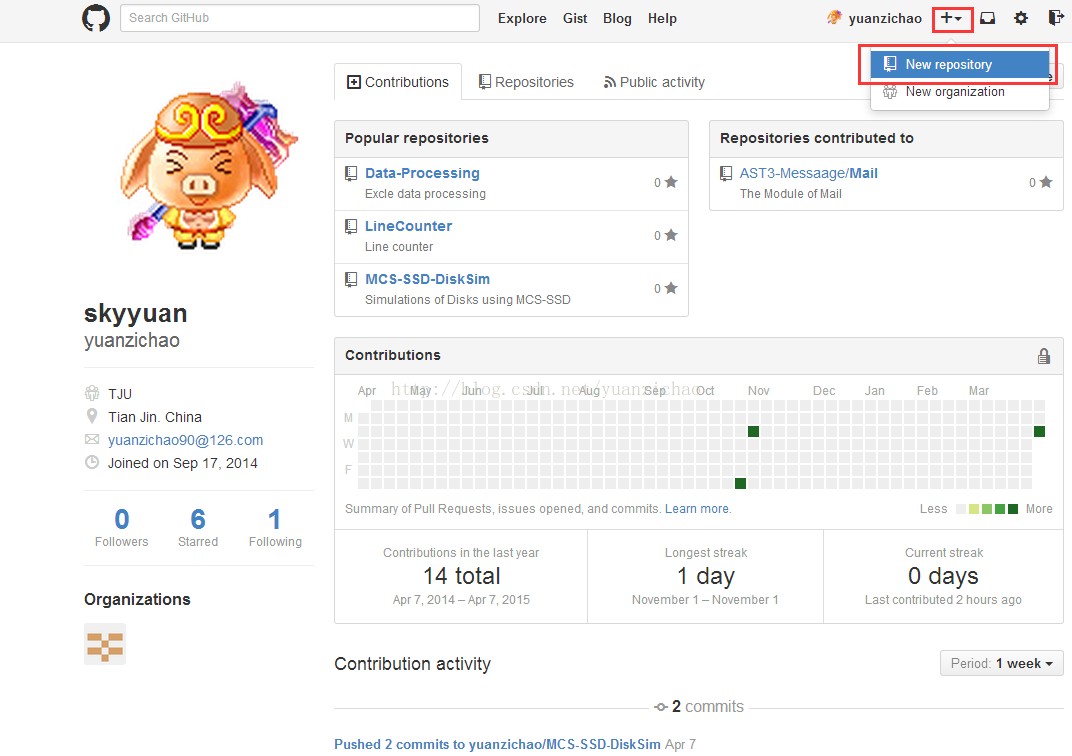This screenshot has width=1072, height=756.
Task: Open the LineCounter repository
Action: click(x=408, y=226)
